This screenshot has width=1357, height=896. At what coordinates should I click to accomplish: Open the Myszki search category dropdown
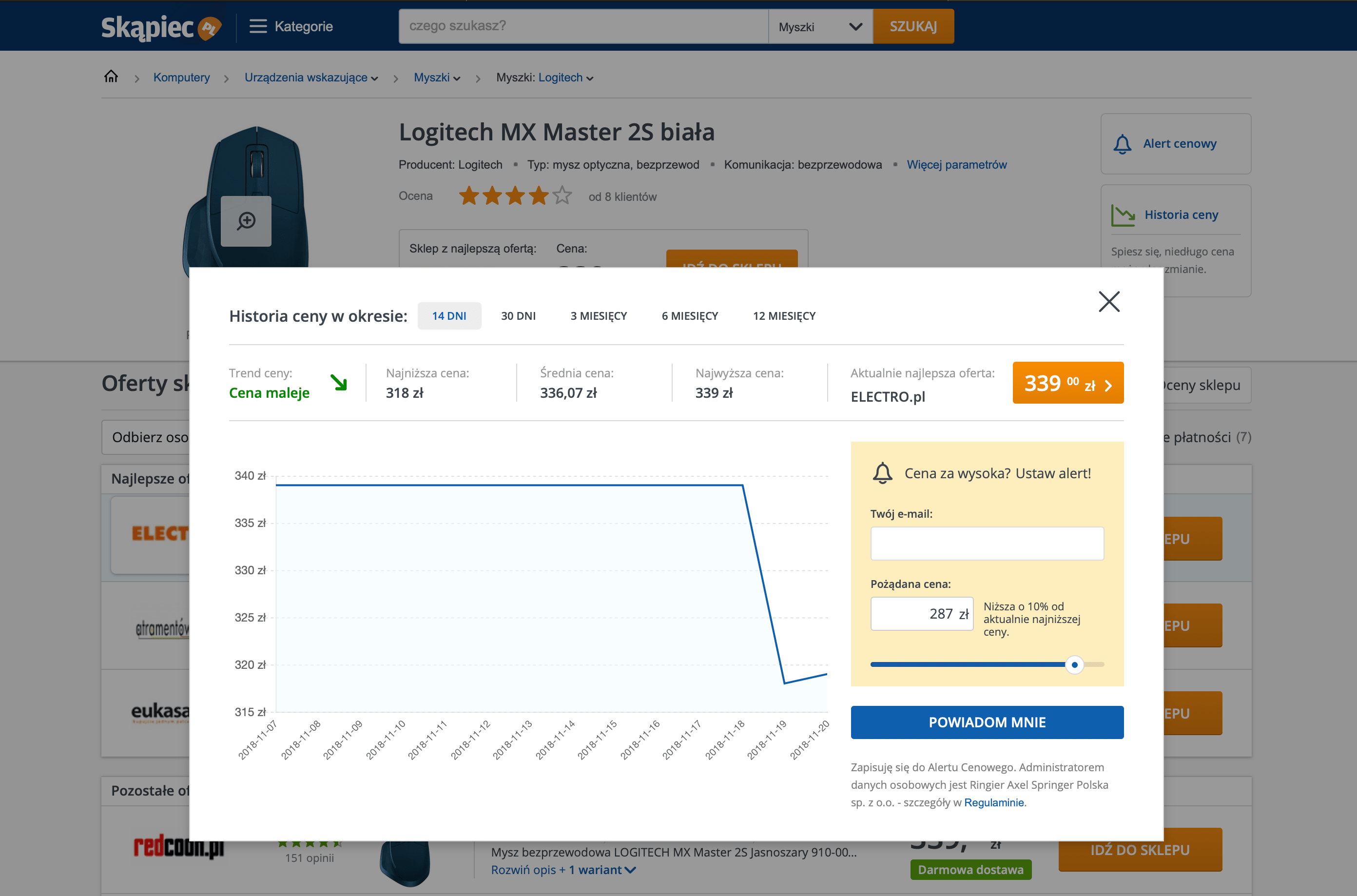(x=820, y=26)
